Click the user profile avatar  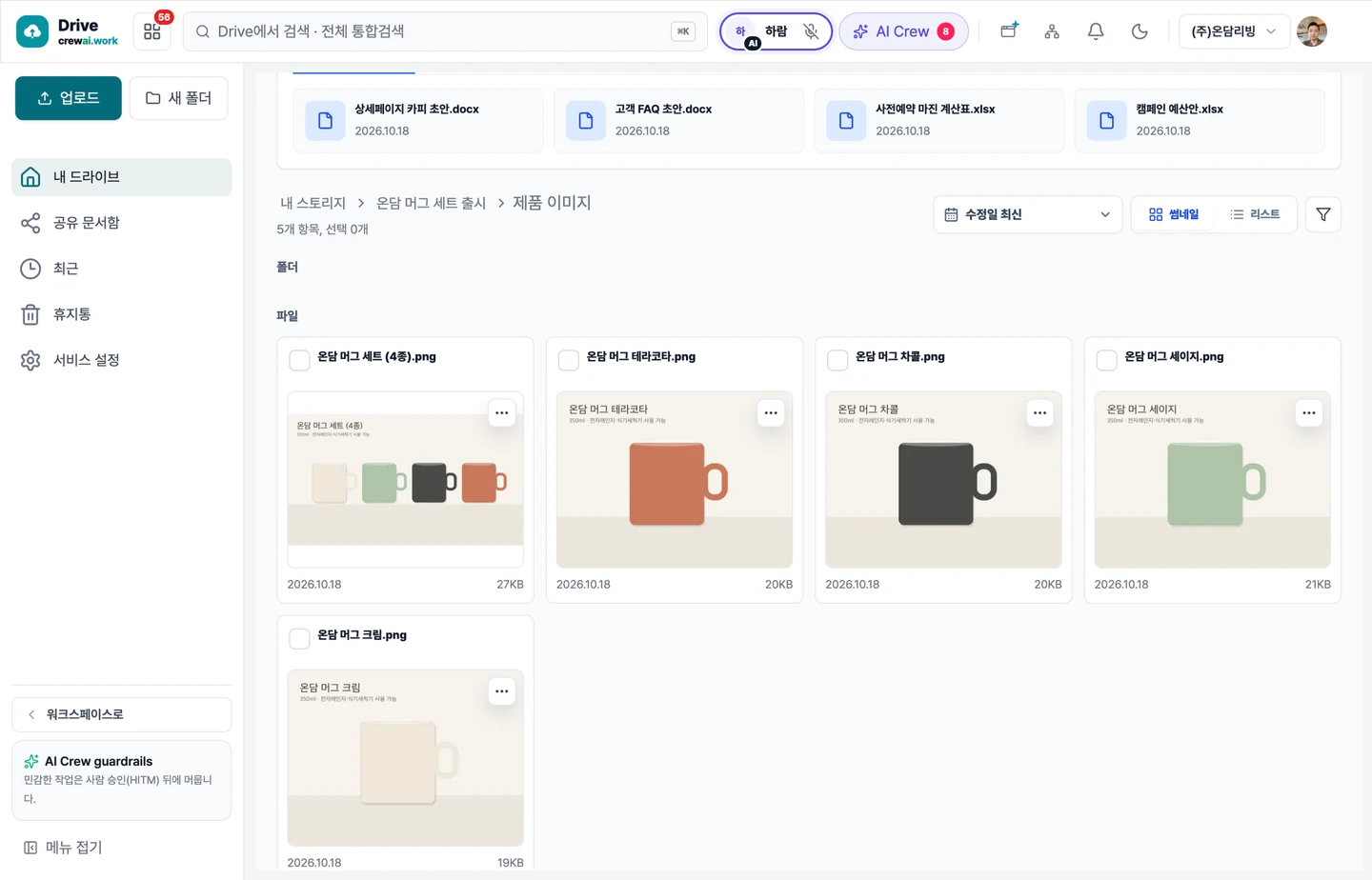1312,31
